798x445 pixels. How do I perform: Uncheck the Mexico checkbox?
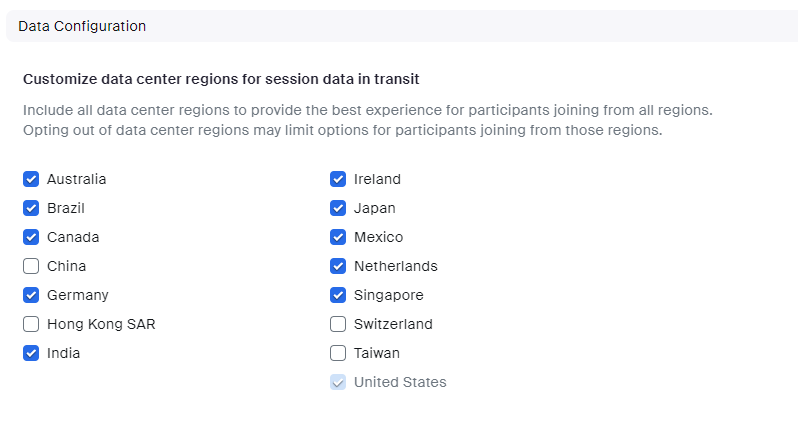pyautogui.click(x=338, y=237)
